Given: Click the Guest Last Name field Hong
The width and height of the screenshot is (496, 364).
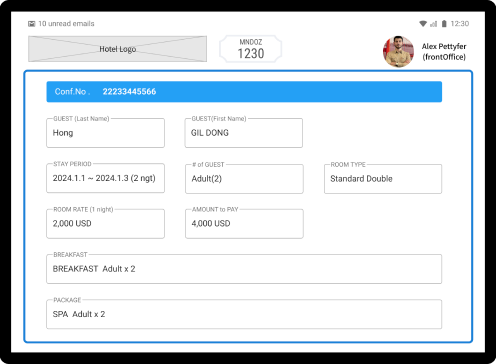Looking at the screenshot, I should pos(105,133).
